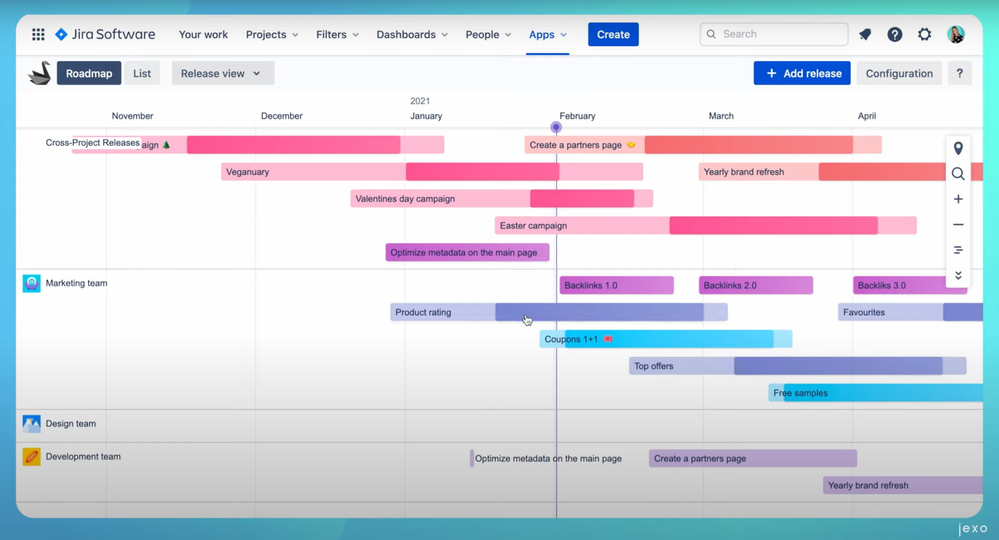The width and height of the screenshot is (999, 540).
Task: Click the today marker on the timeline
Action: coord(556,127)
